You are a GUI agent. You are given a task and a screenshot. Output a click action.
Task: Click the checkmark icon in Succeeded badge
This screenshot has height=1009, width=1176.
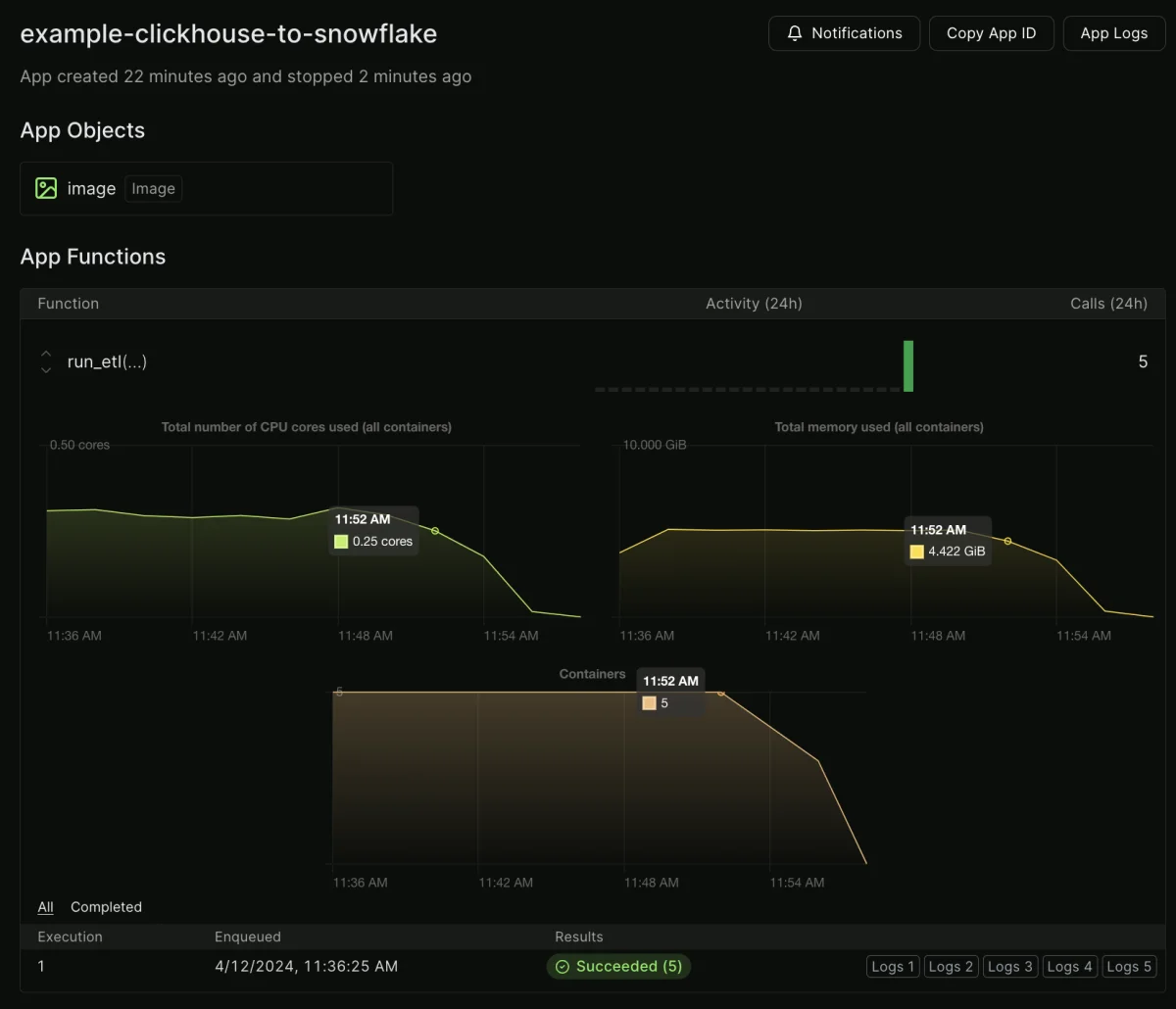coord(563,967)
